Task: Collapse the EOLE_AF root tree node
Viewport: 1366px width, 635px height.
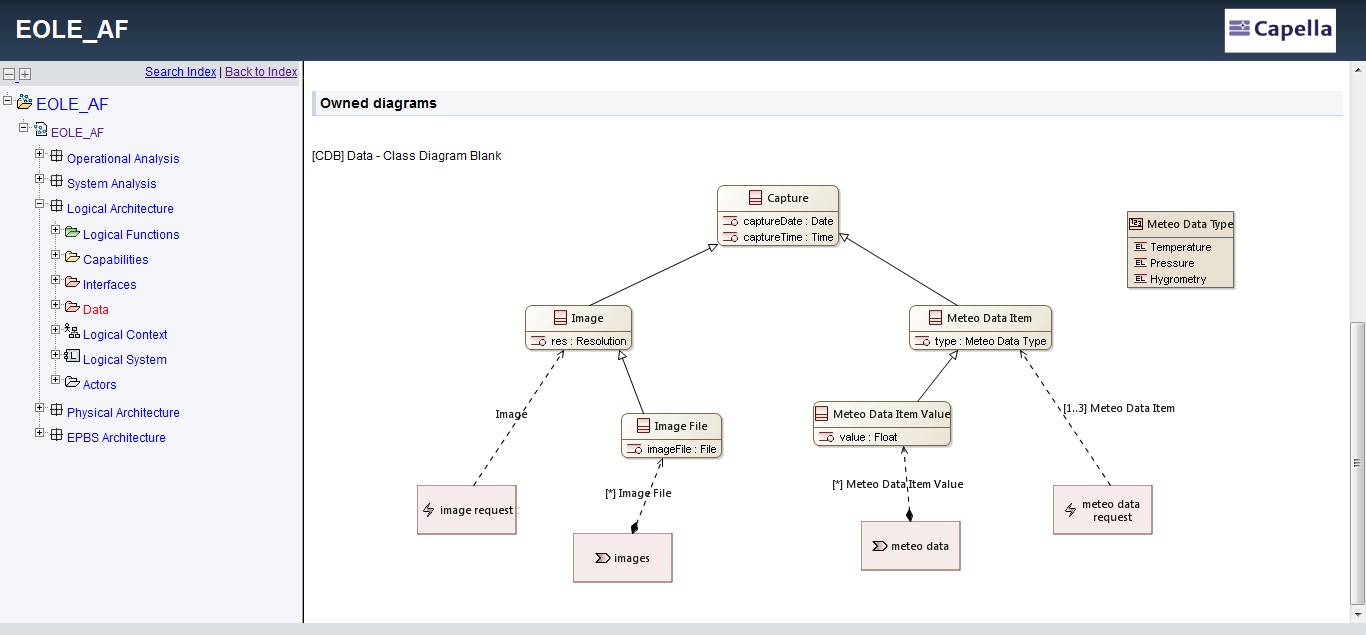Action: tap(8, 99)
